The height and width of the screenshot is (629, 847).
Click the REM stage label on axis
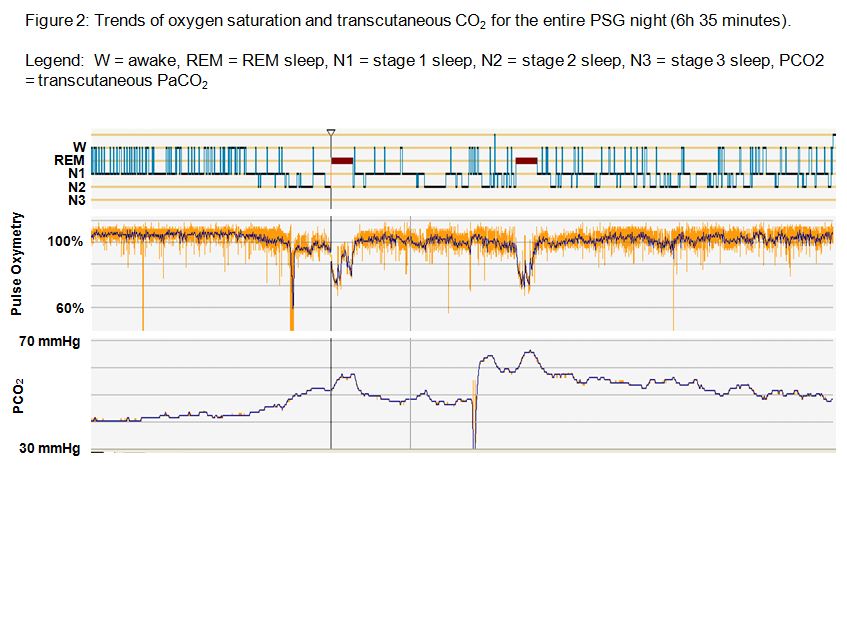pos(69,159)
